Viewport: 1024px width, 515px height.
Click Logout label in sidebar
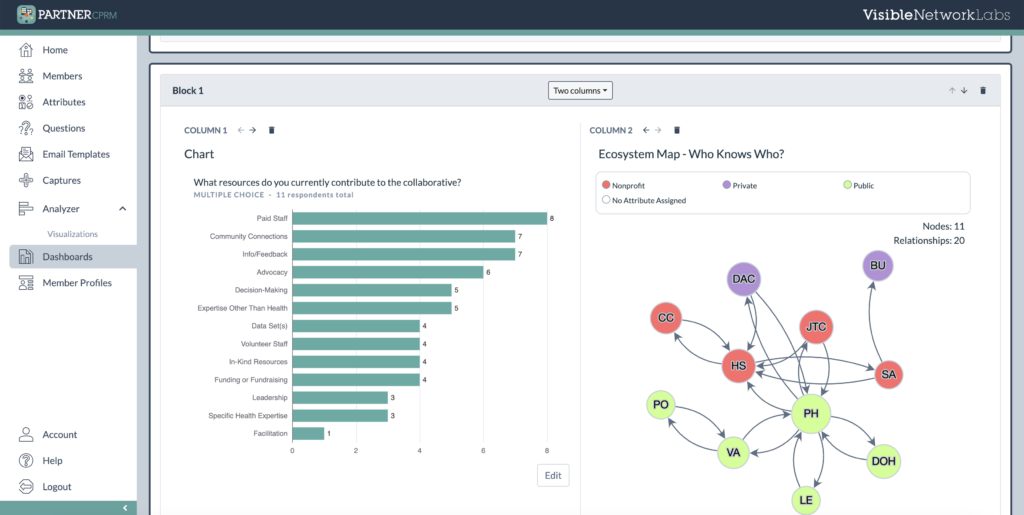coord(57,486)
